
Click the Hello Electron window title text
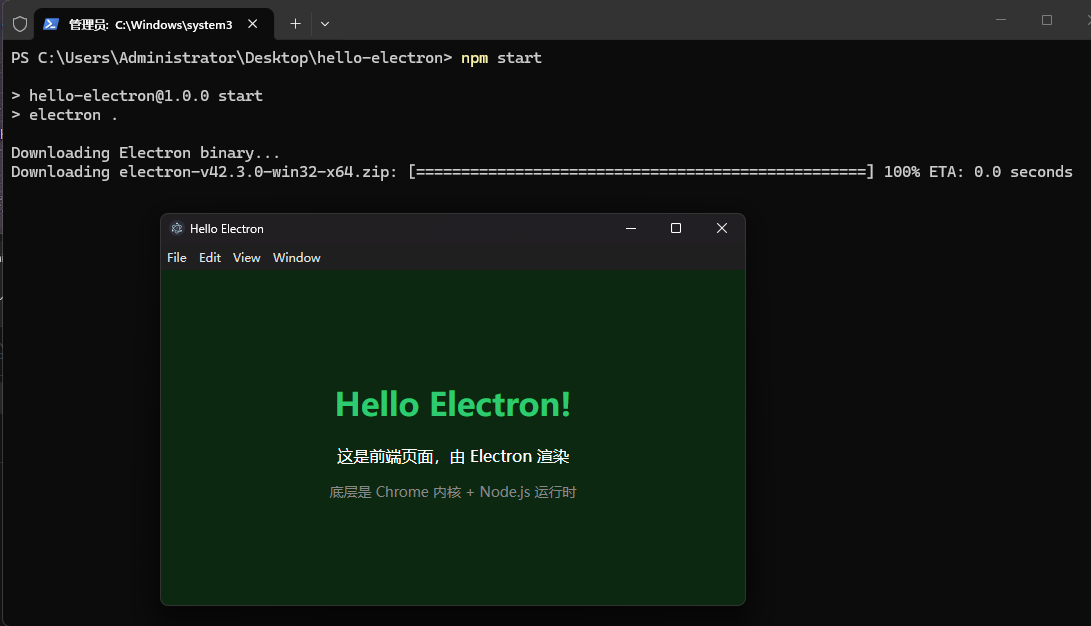click(227, 229)
